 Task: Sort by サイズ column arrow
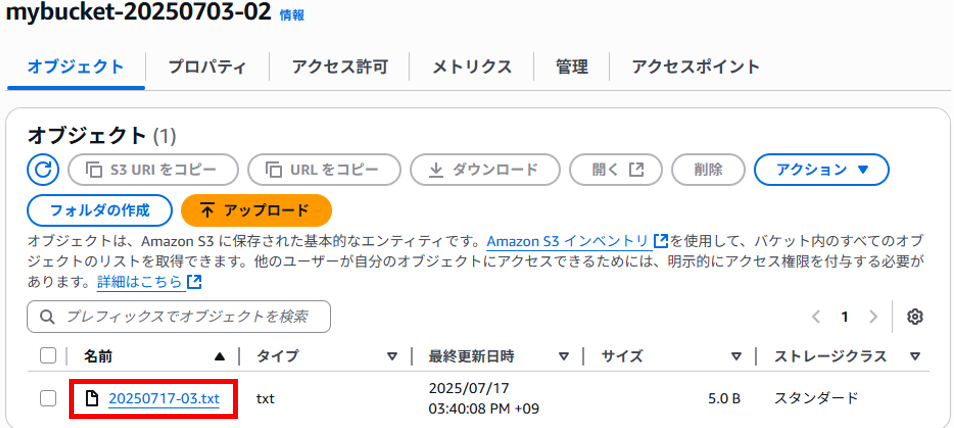(x=736, y=356)
